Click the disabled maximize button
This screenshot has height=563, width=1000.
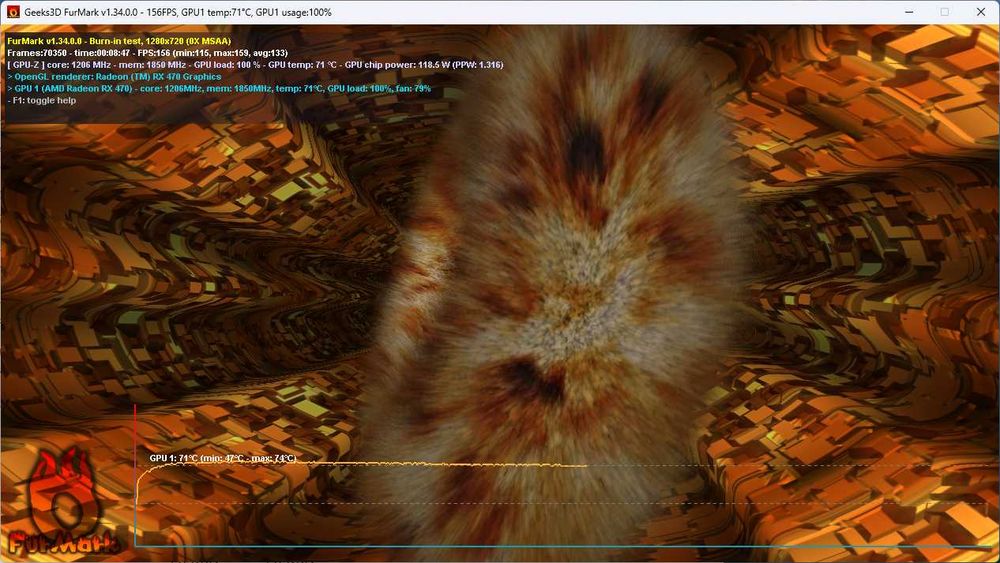(x=945, y=12)
